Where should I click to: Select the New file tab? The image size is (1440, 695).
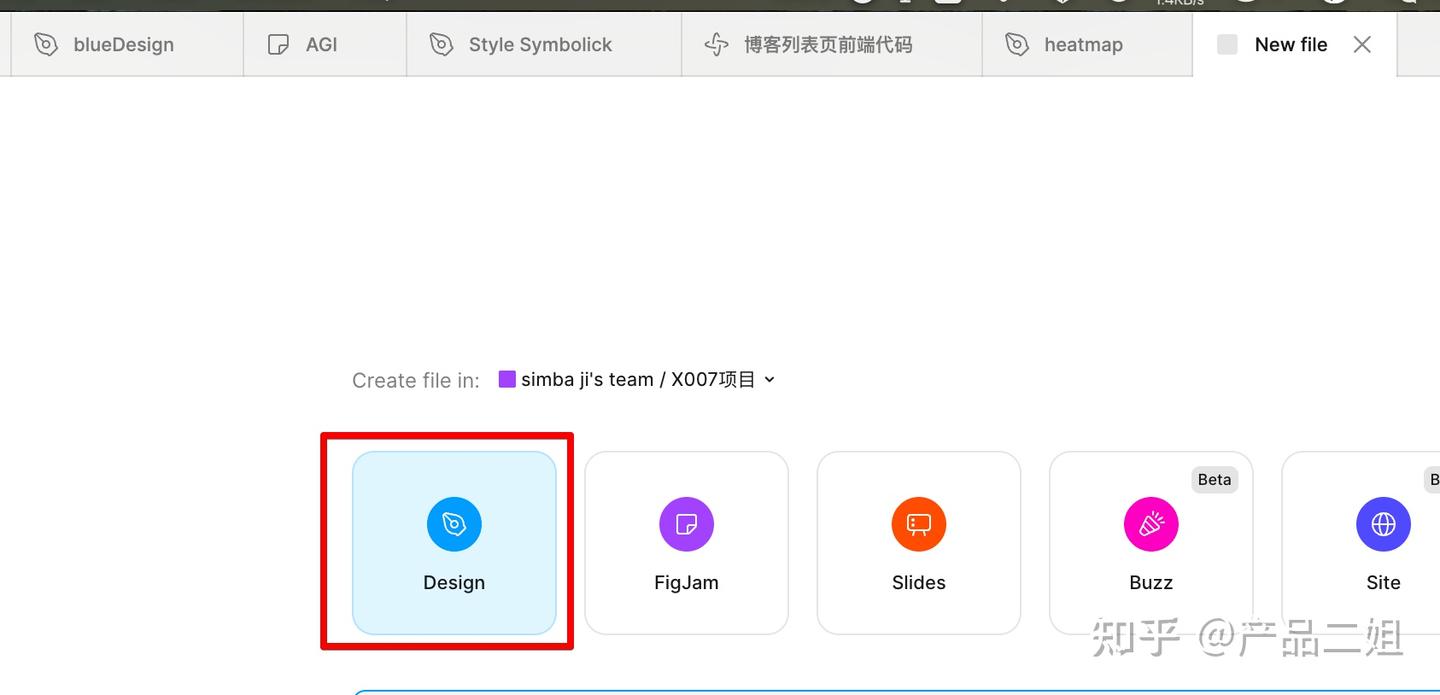[x=1291, y=44]
